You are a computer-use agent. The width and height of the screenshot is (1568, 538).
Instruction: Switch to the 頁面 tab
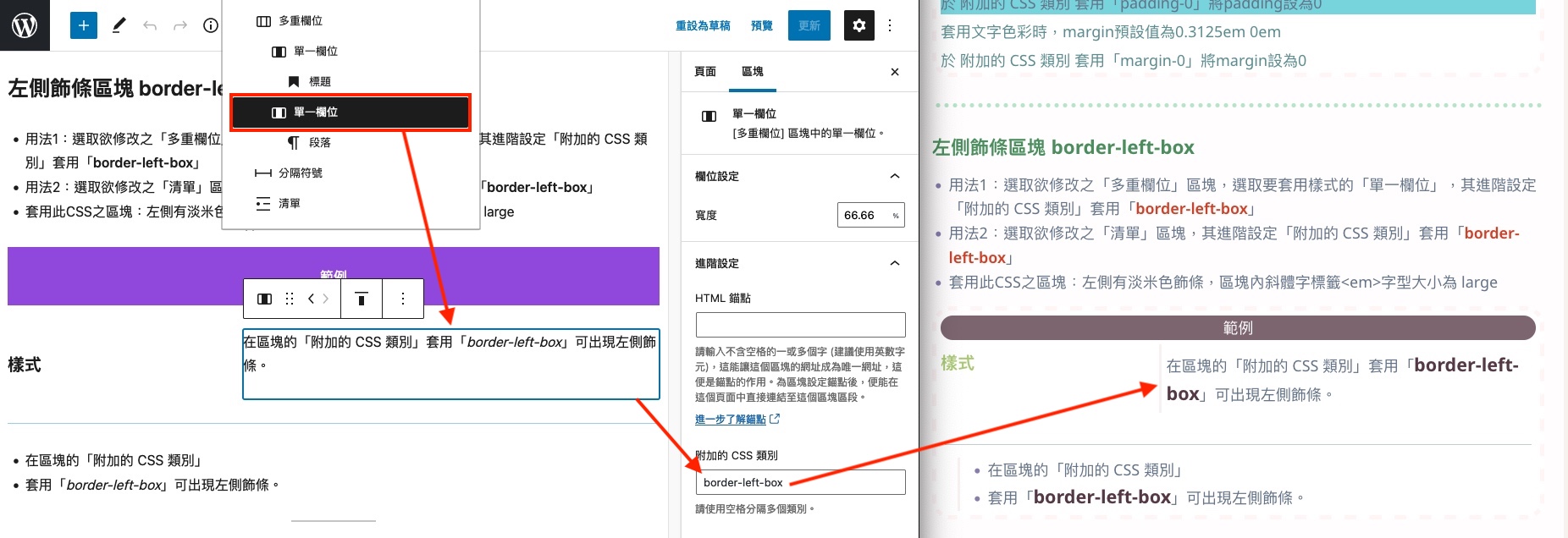(705, 72)
